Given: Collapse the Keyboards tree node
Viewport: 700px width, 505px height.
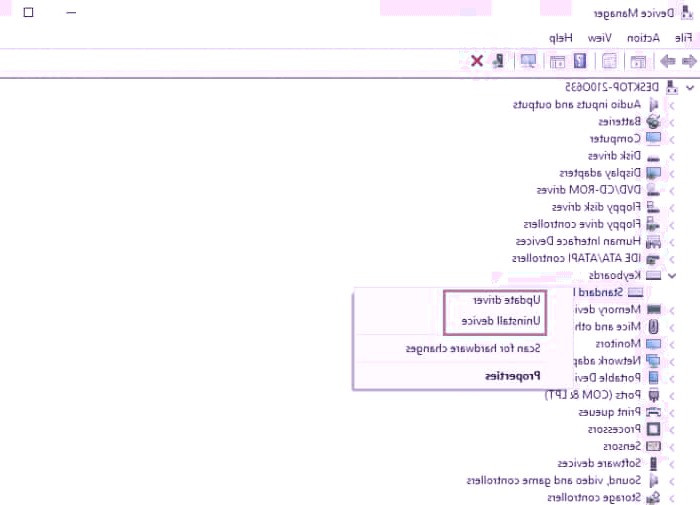Looking at the screenshot, I should [x=672, y=275].
